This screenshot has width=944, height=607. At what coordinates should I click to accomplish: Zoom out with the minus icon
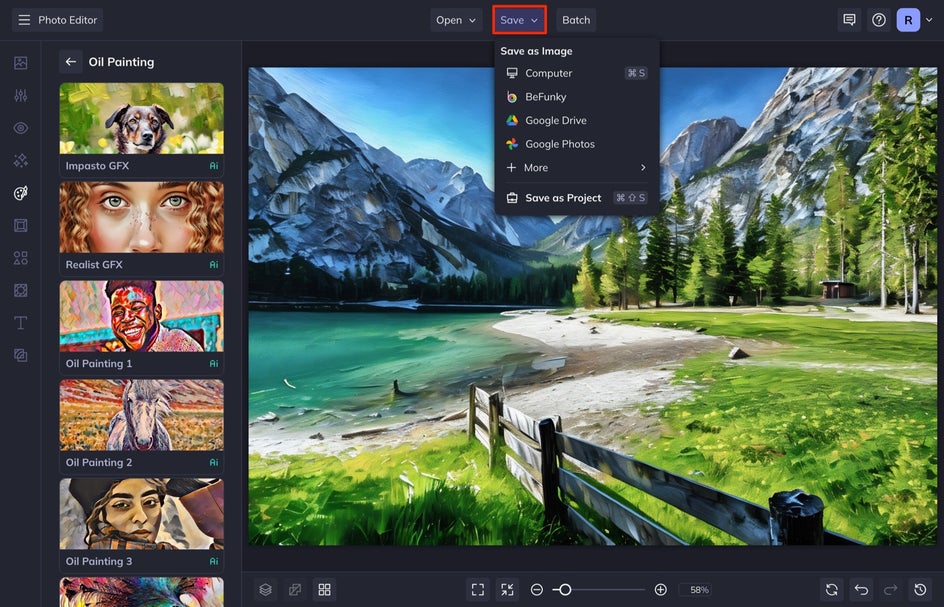tap(537, 590)
